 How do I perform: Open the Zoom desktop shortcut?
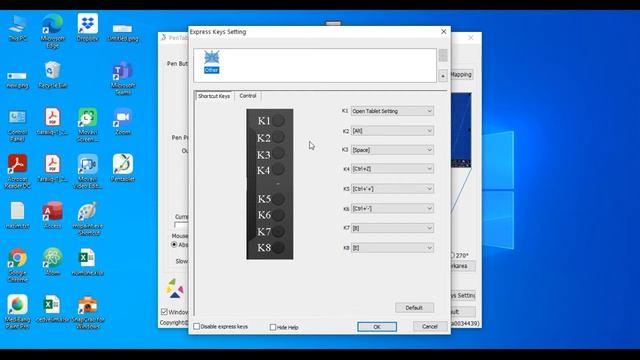click(x=123, y=122)
